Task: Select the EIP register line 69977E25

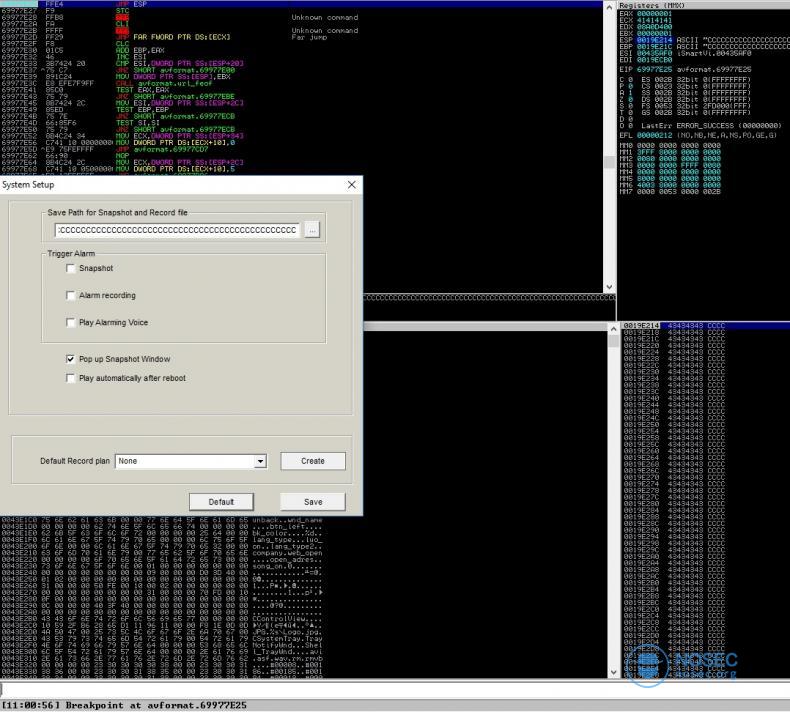Action: point(685,69)
